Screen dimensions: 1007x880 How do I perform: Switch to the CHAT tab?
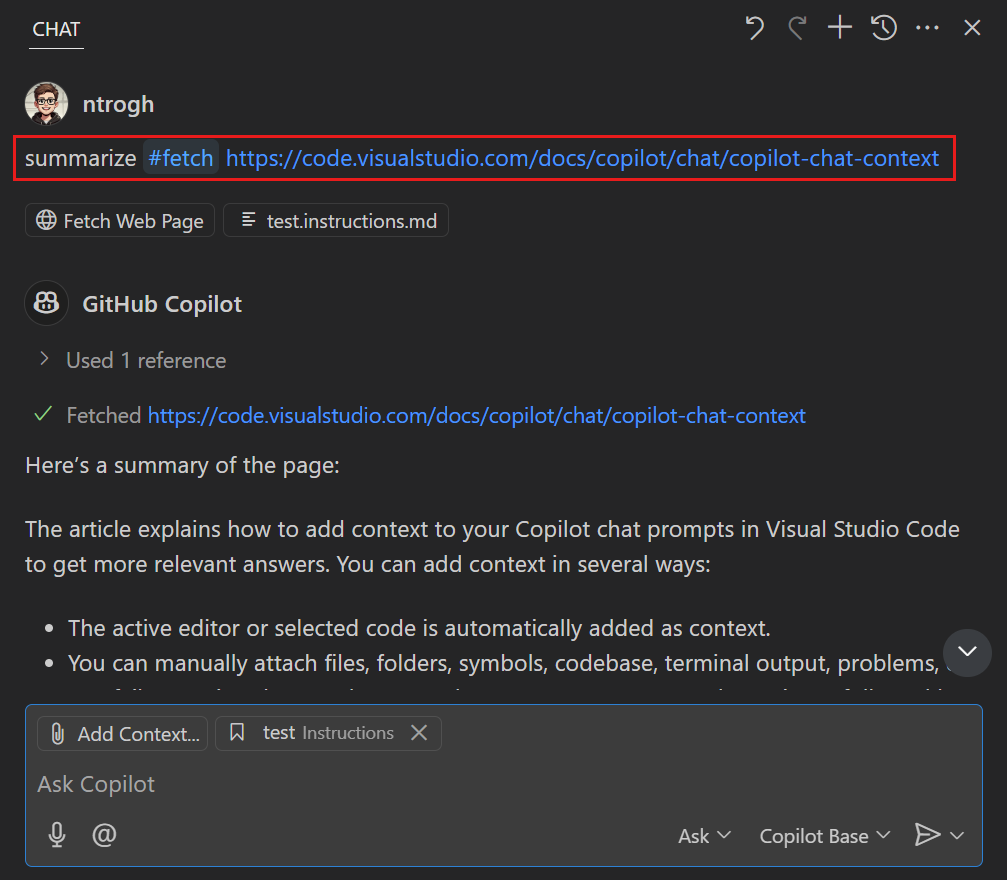(x=56, y=29)
